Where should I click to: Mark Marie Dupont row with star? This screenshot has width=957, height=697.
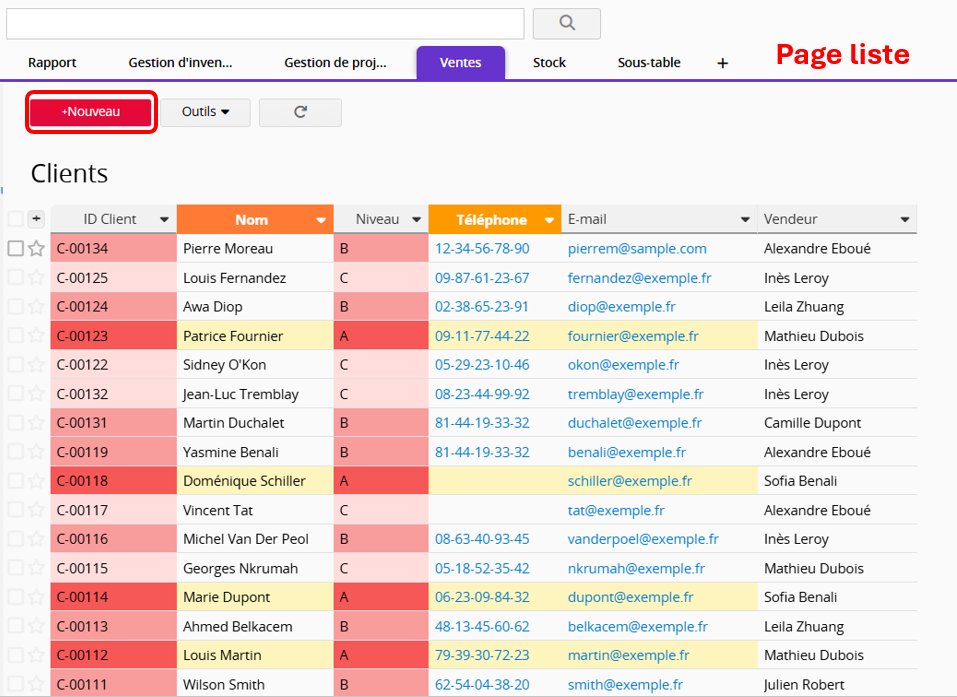point(36,597)
